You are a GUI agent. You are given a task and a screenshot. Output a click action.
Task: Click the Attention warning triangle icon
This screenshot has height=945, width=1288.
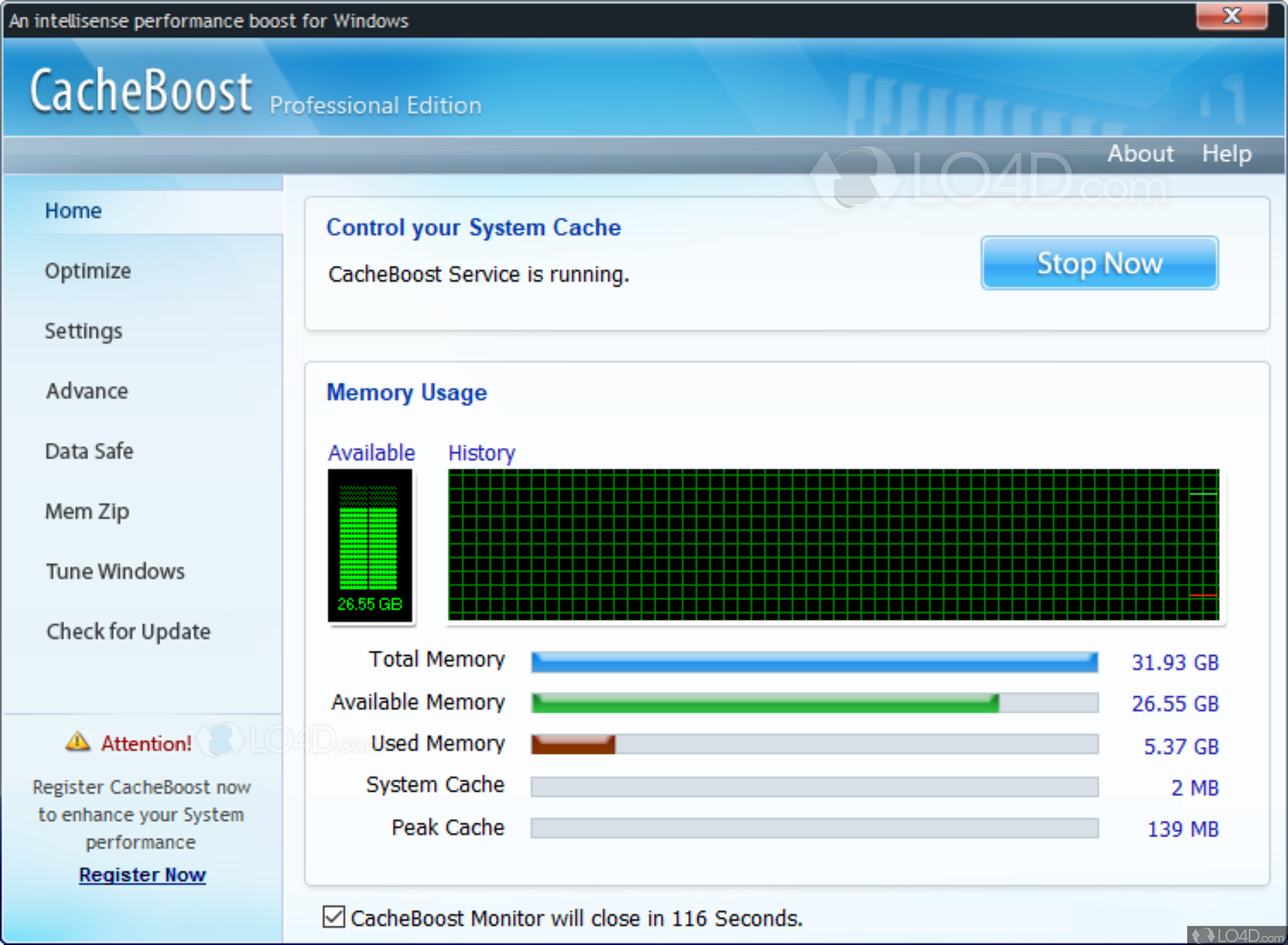(78, 741)
